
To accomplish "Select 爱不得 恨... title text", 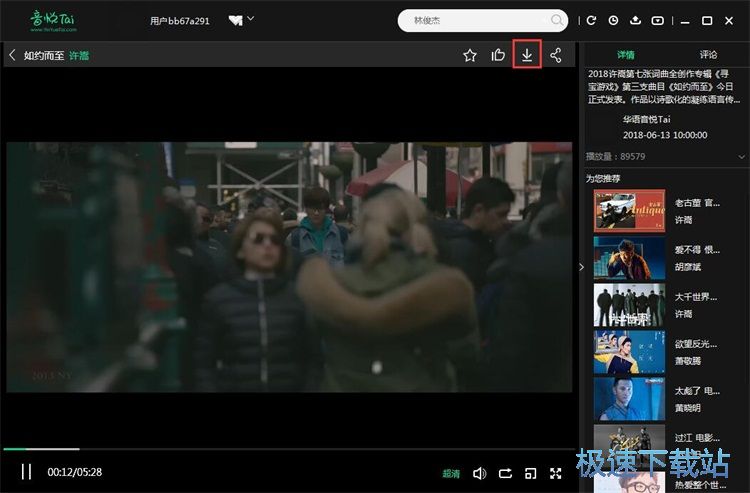I will (697, 250).
